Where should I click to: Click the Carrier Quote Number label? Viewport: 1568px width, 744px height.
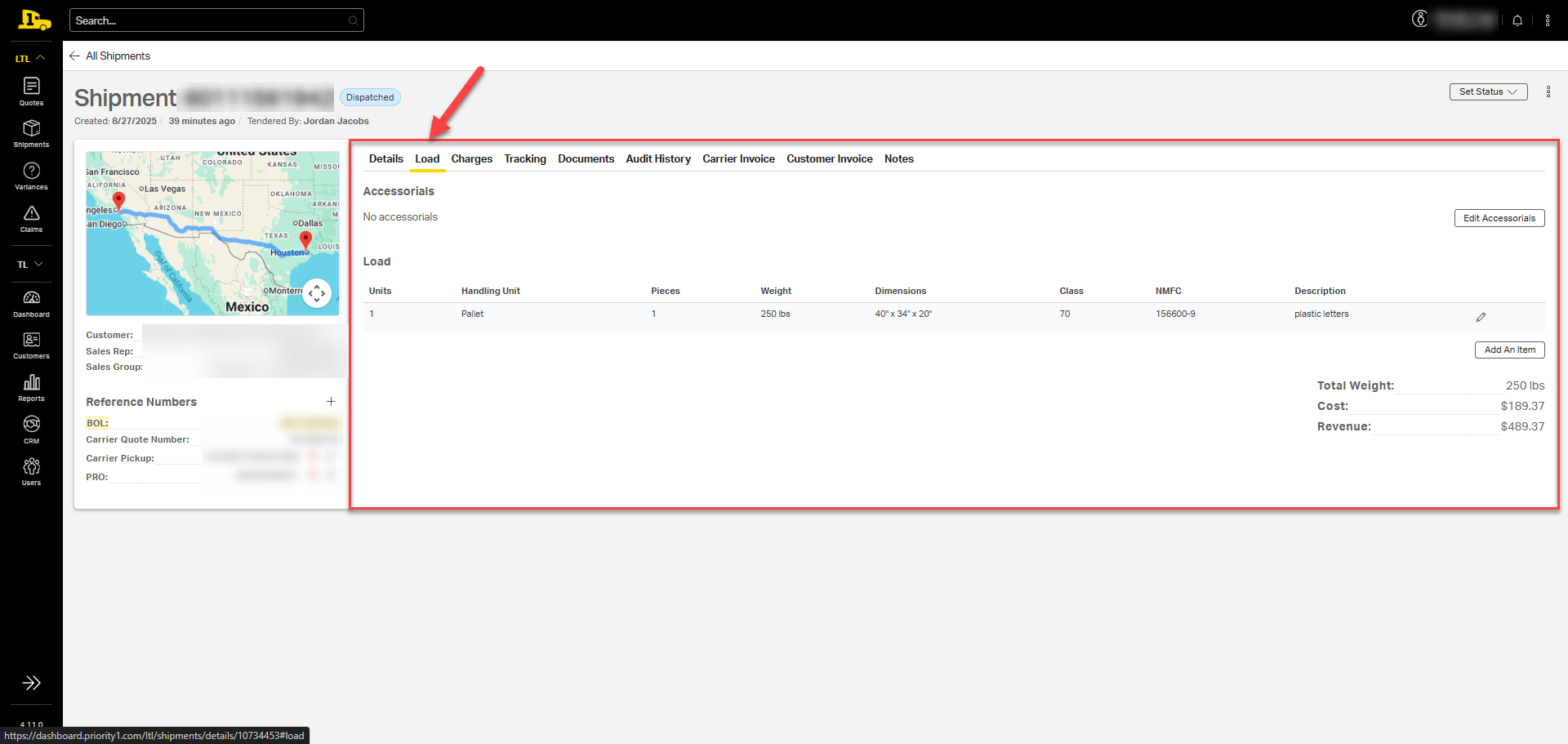pos(137,439)
